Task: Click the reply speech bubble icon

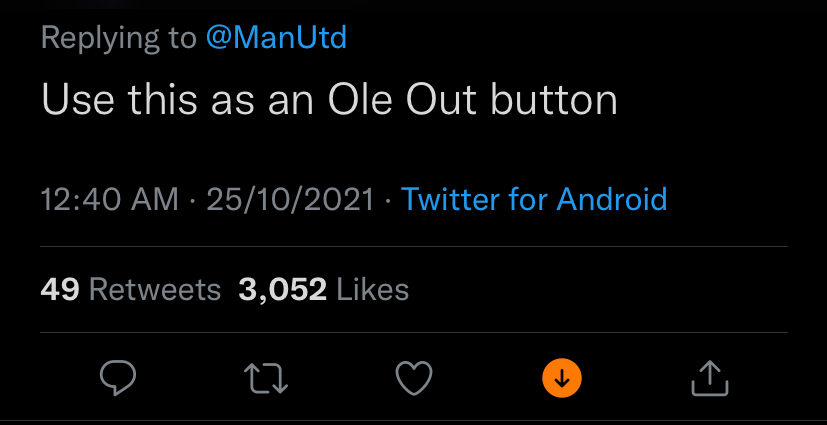Action: (118, 377)
